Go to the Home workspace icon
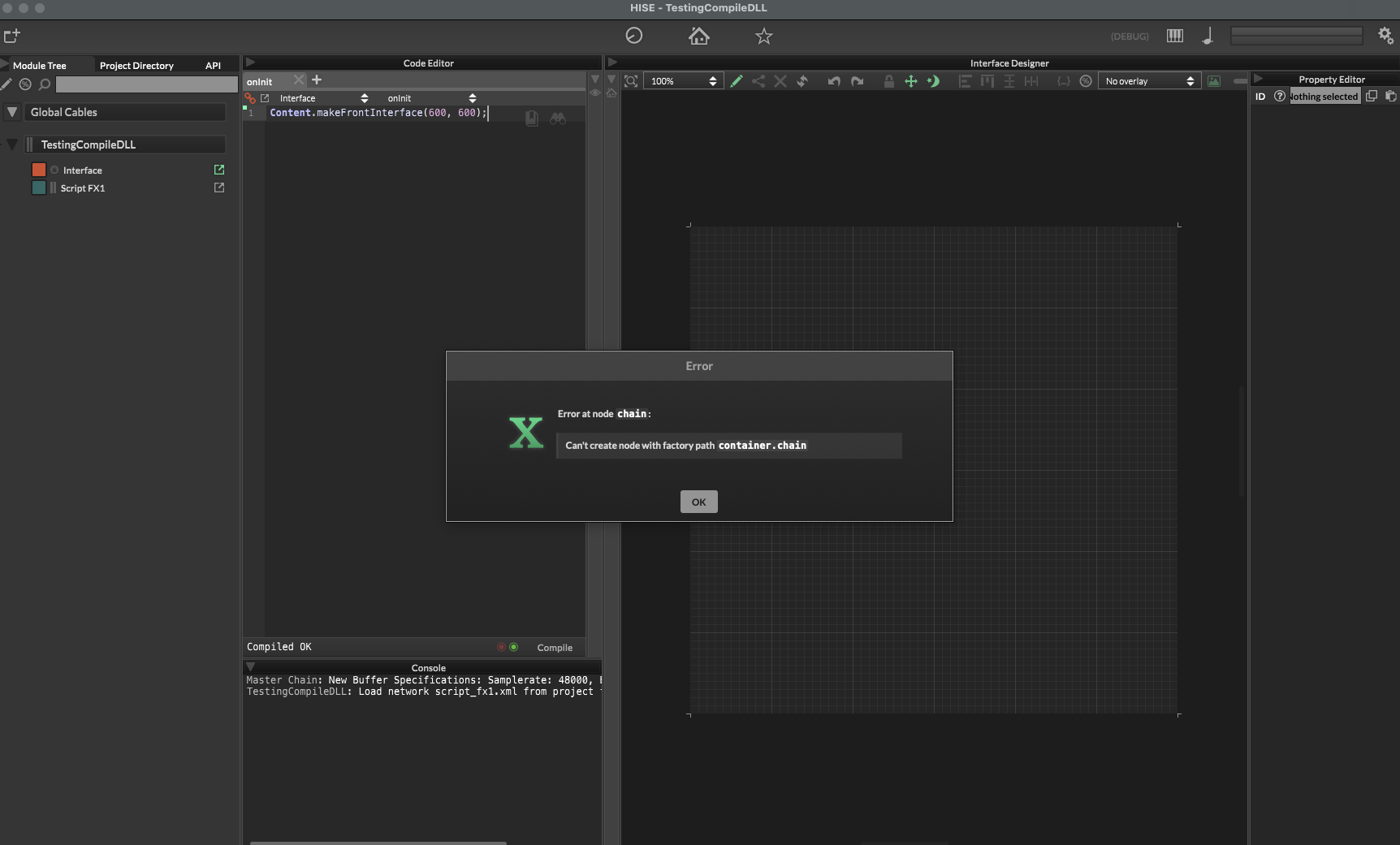The image size is (1400, 845). pyautogui.click(x=699, y=36)
